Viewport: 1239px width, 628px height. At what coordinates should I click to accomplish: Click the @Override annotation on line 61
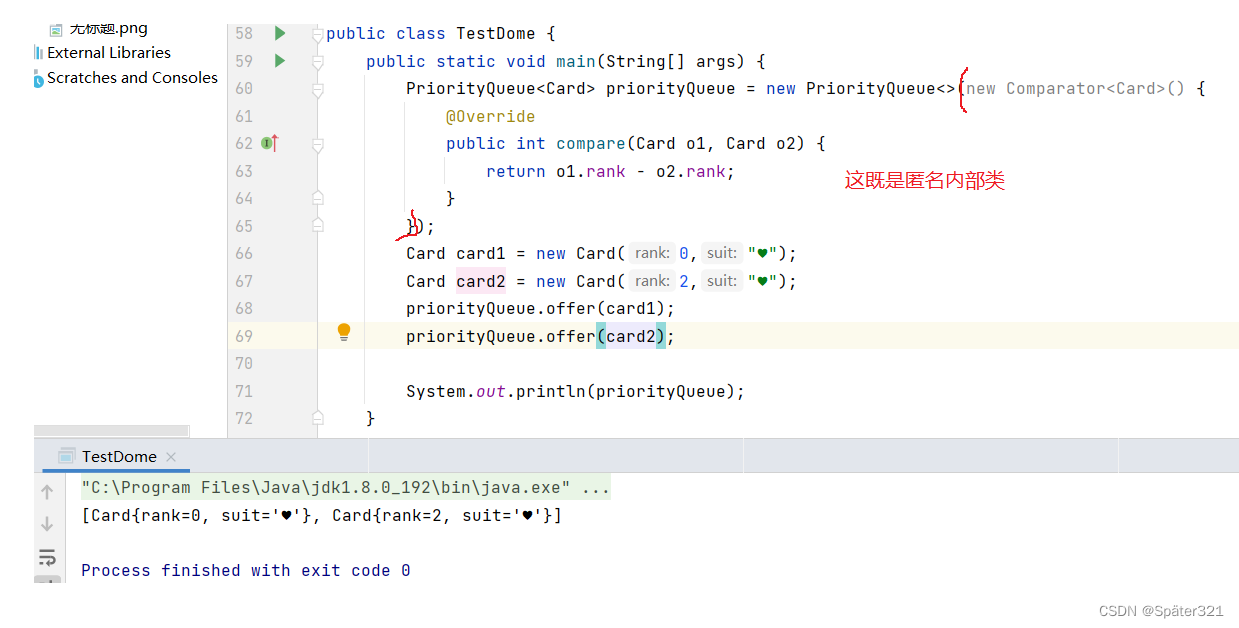tap(491, 117)
